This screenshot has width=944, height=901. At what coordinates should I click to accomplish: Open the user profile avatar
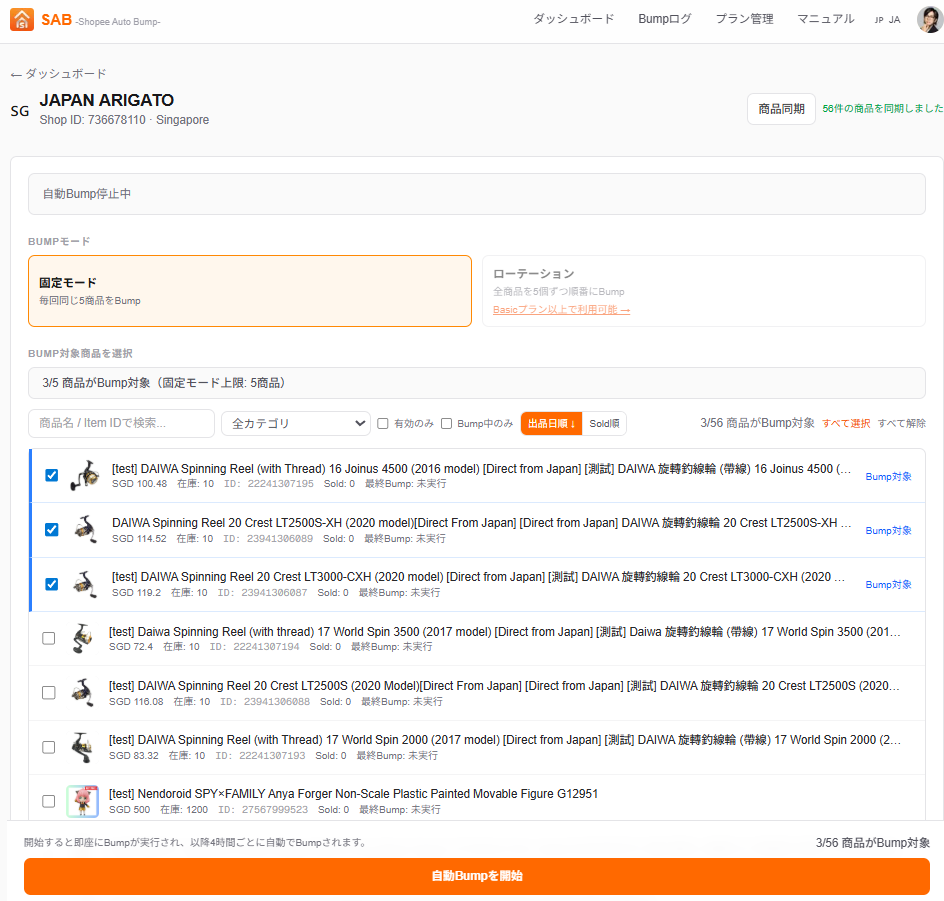(x=929, y=19)
